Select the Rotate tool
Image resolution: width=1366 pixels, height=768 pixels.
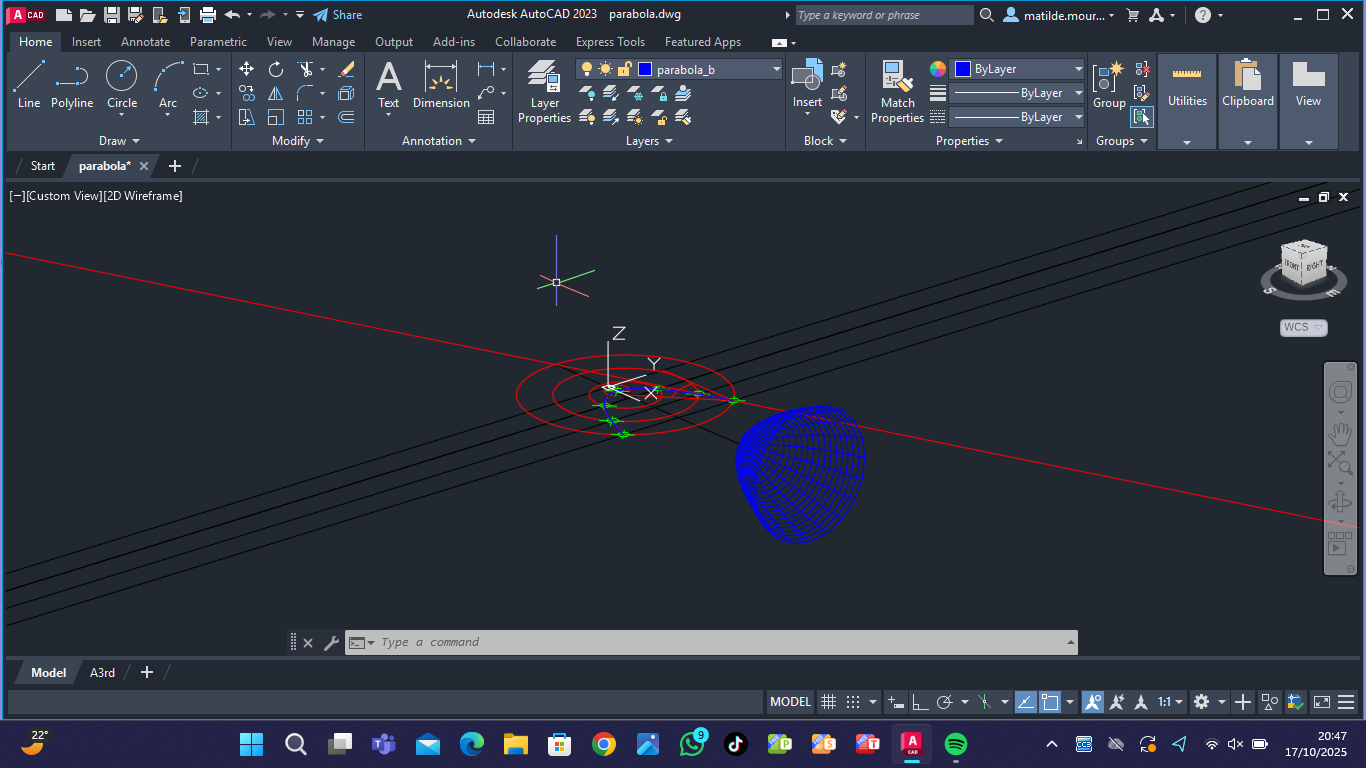[276, 69]
